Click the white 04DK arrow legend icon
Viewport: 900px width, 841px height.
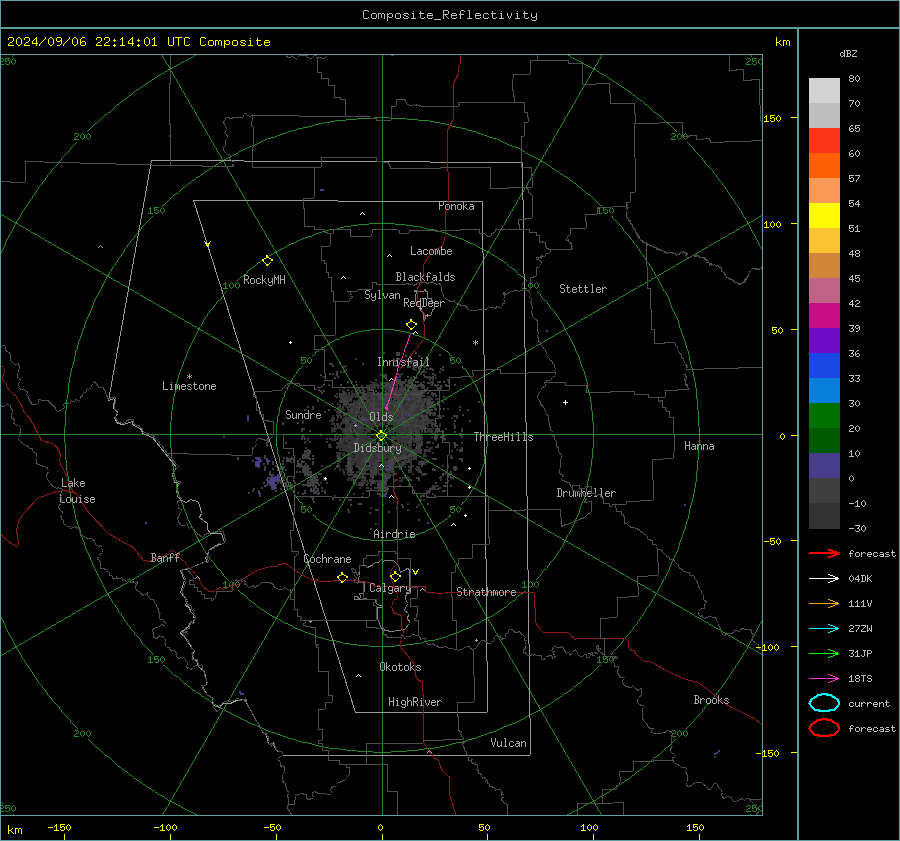(x=824, y=579)
